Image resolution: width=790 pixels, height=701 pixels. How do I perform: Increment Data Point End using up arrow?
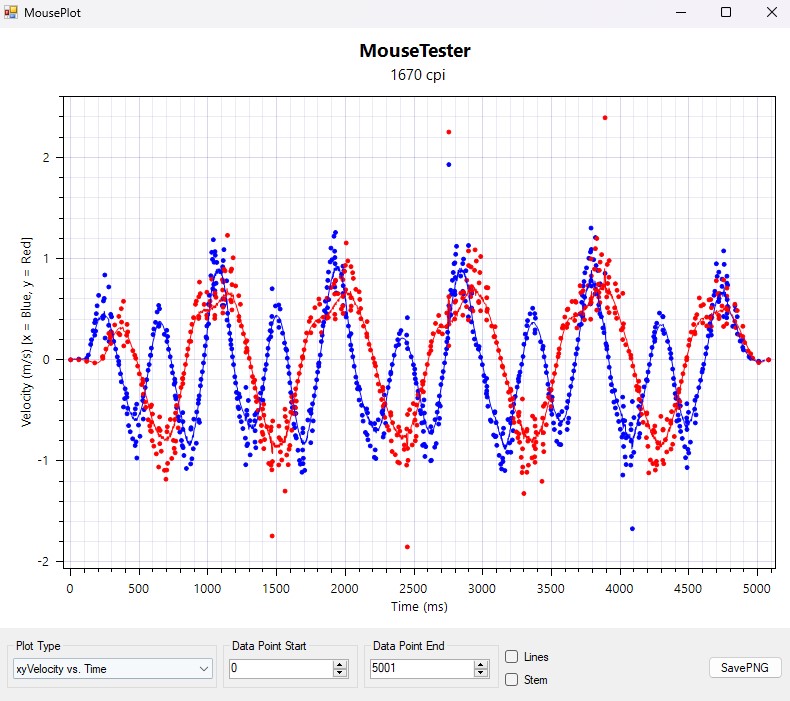click(x=480, y=664)
